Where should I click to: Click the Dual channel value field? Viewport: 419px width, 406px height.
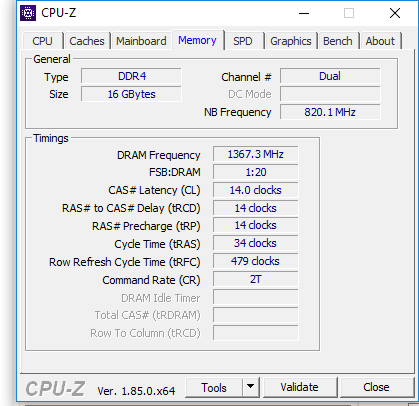[x=330, y=76]
